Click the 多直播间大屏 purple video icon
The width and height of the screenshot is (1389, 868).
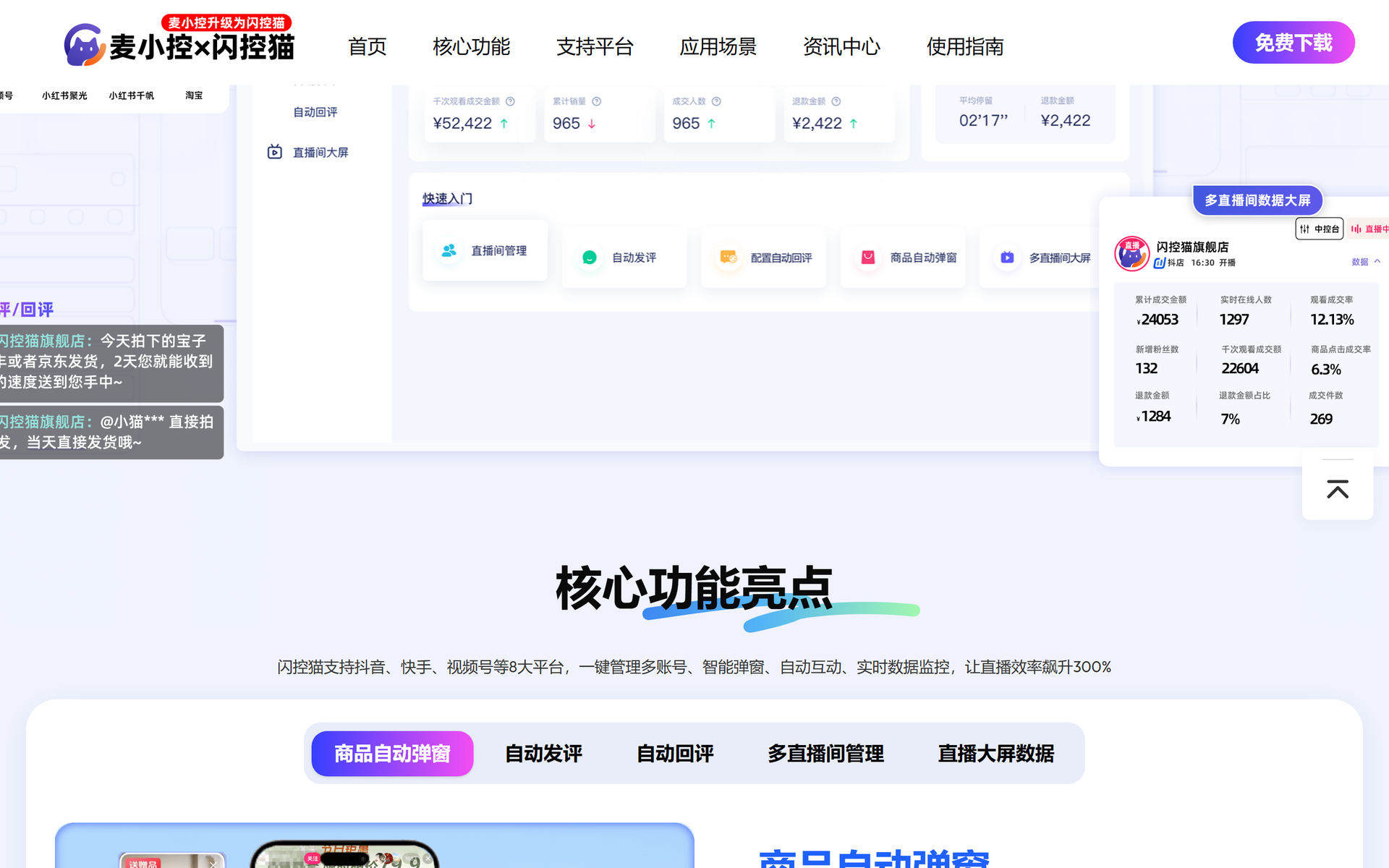click(1007, 258)
